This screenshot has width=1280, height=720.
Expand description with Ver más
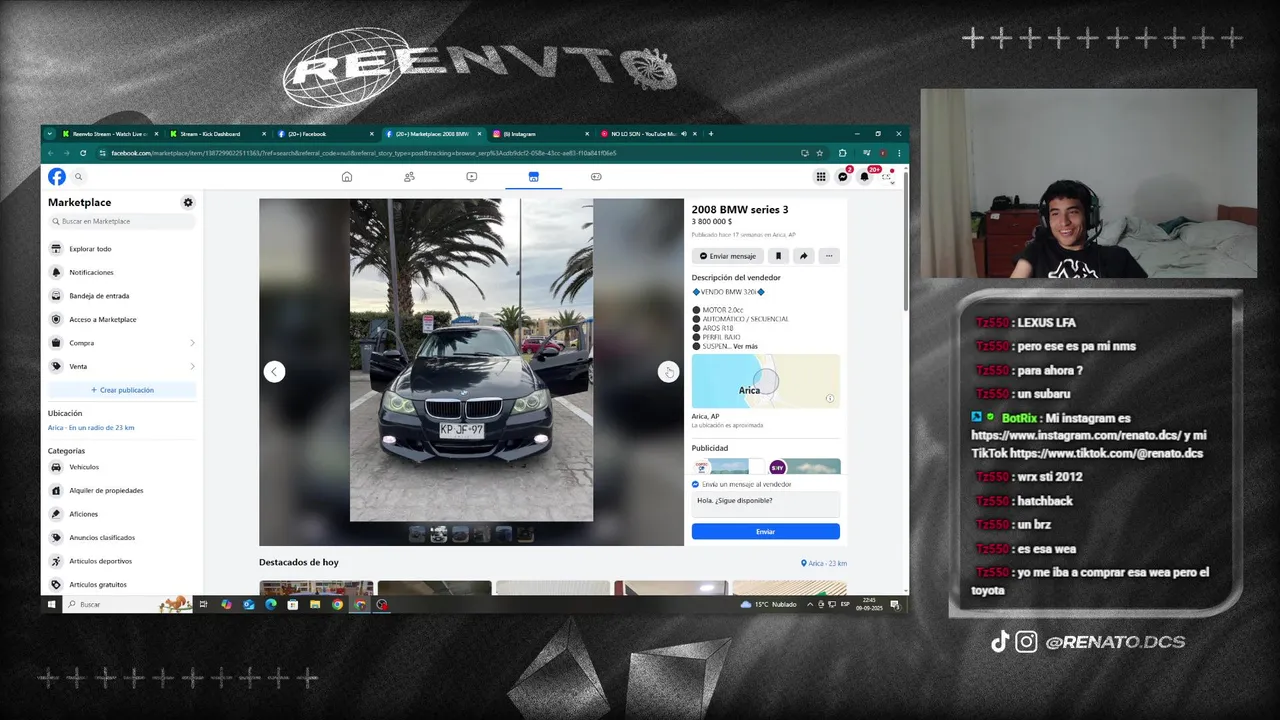(x=745, y=346)
